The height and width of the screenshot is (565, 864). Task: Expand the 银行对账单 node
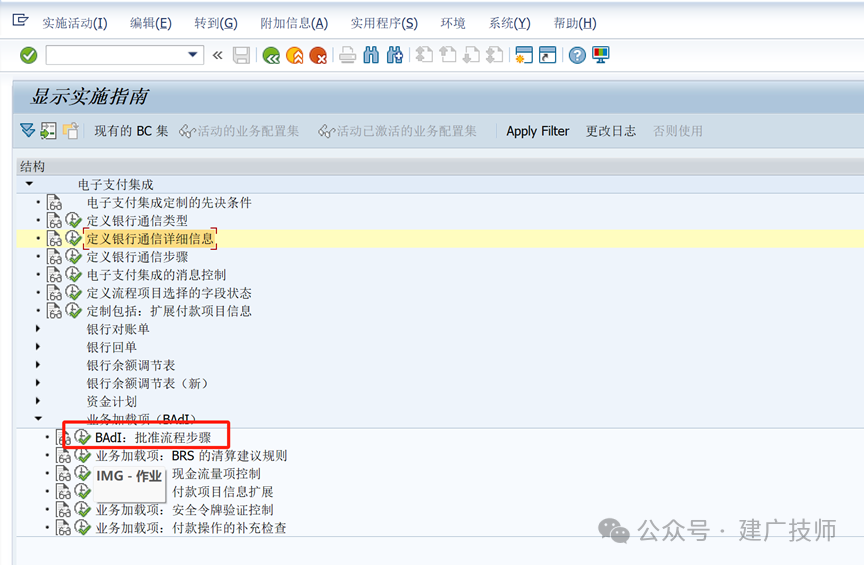37,329
